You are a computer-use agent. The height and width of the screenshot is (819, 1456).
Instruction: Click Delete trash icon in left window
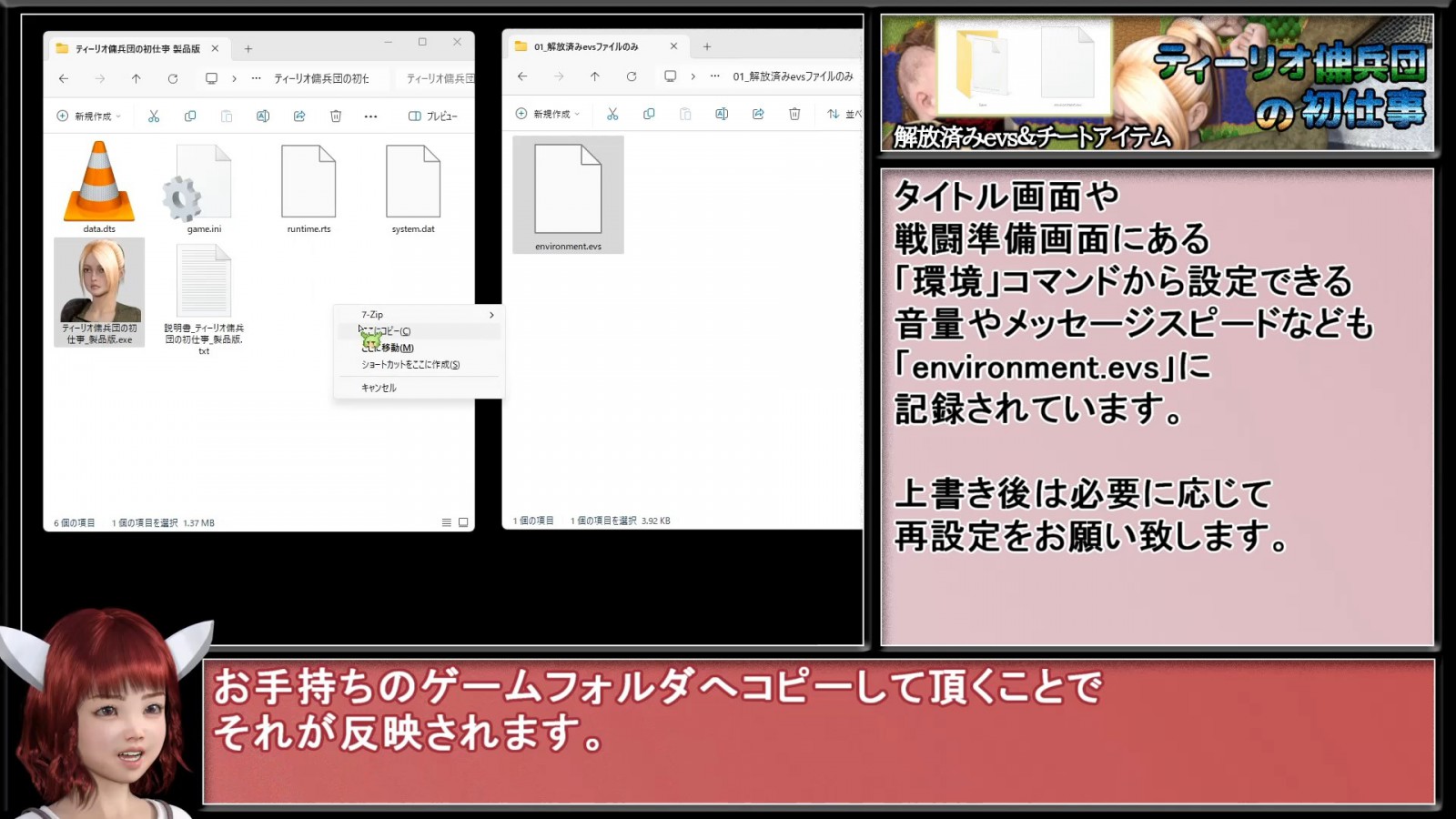point(336,116)
